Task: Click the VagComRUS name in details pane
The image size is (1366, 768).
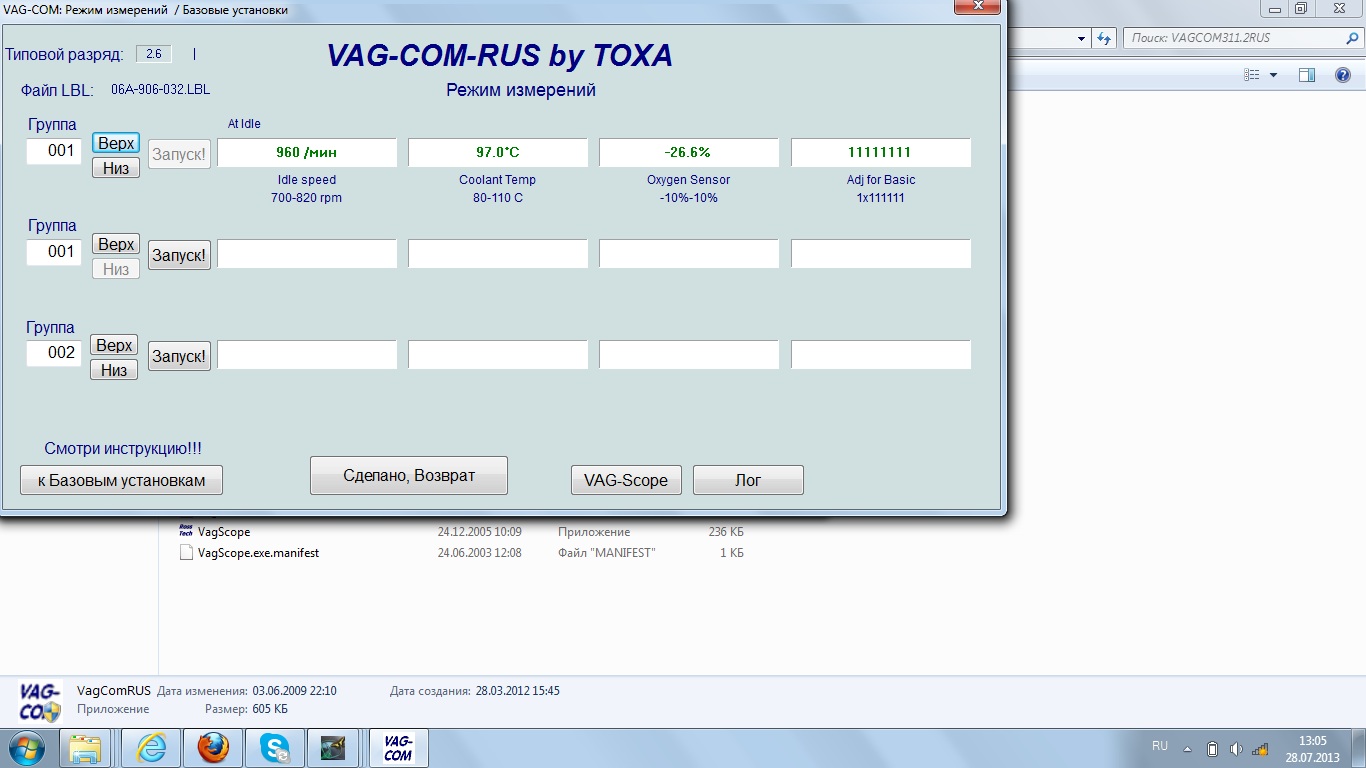Action: 114,690
